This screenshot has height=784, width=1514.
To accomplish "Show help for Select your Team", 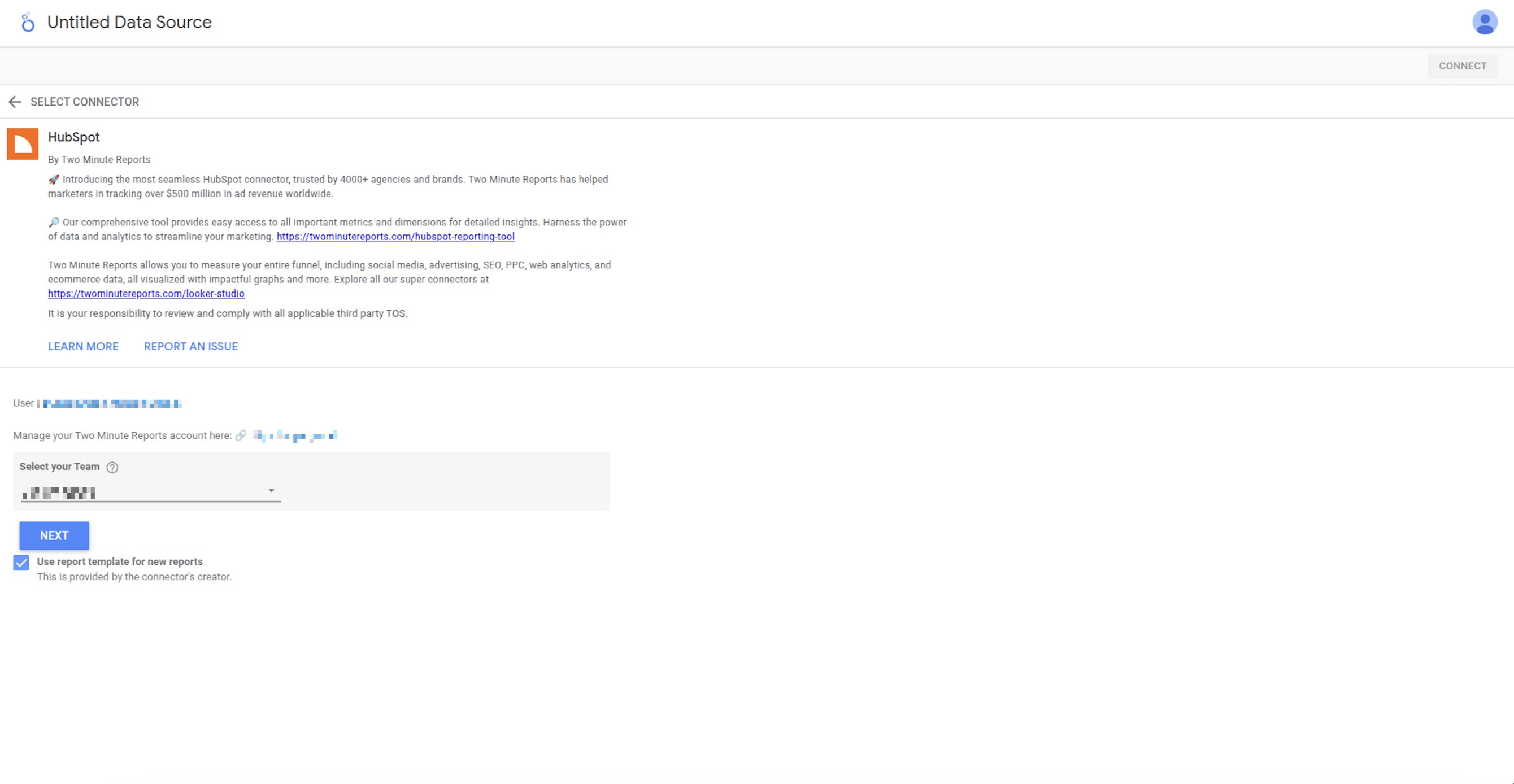I will pyautogui.click(x=112, y=467).
